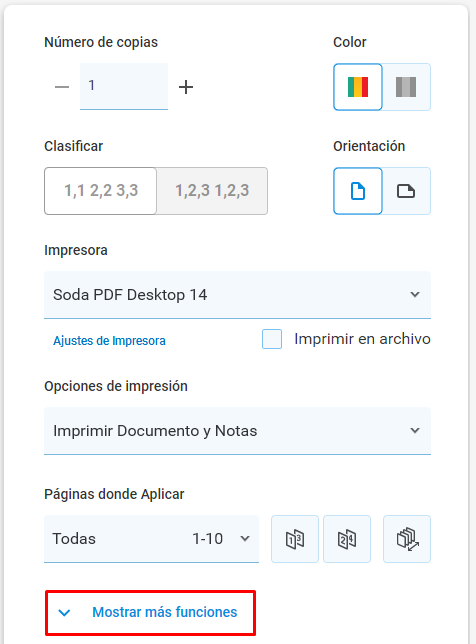Increase number of copies with plus
This screenshot has width=476, height=644.
[186, 87]
